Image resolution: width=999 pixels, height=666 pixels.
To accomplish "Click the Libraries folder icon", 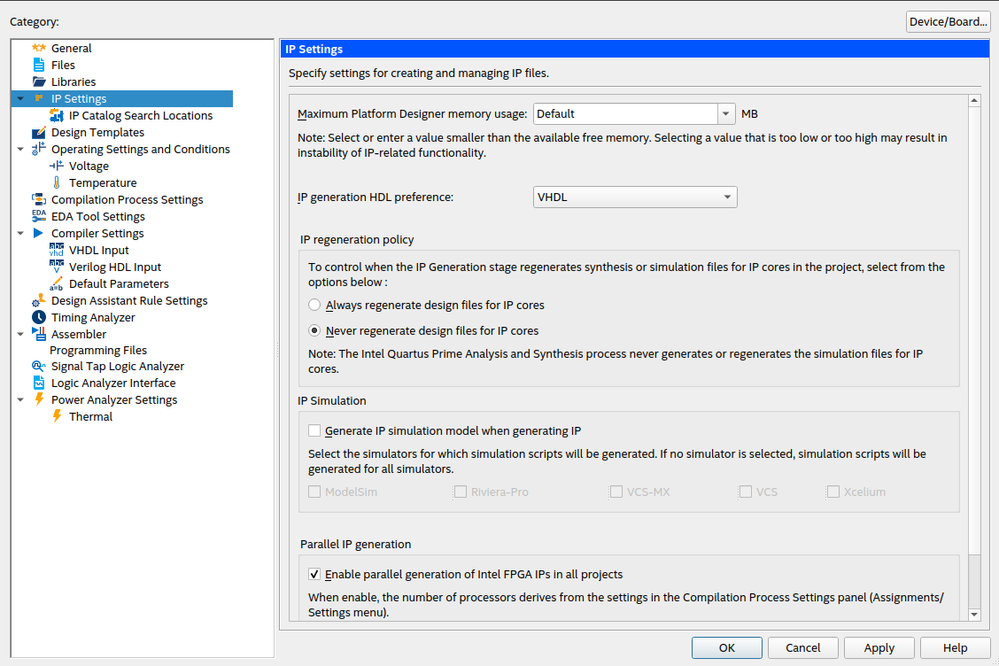I will [39, 82].
